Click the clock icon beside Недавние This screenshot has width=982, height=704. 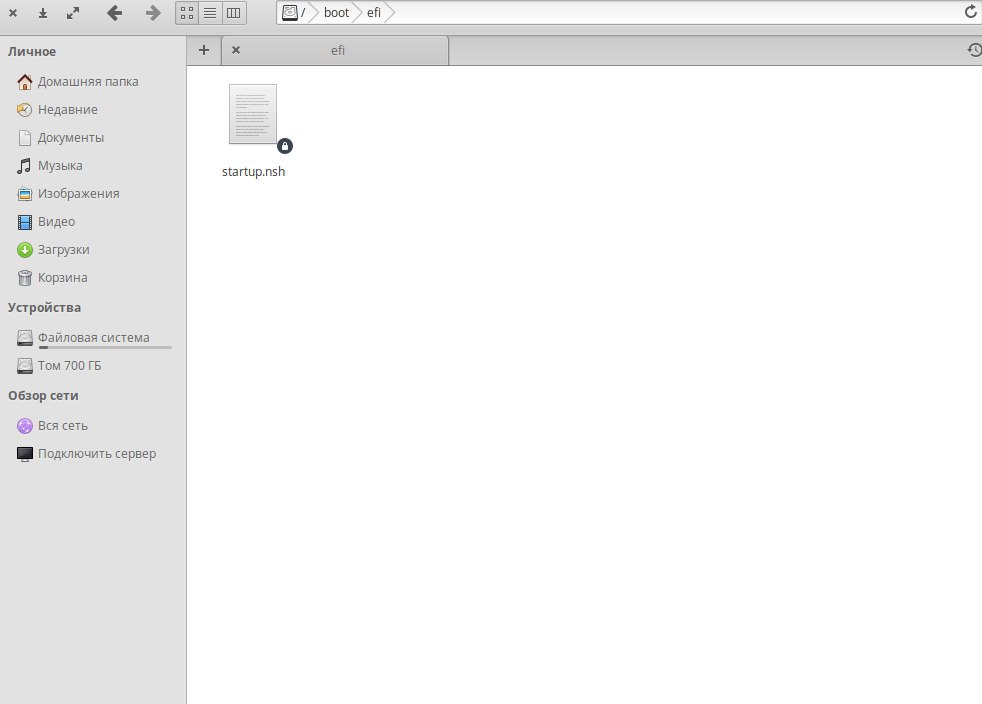pos(24,110)
